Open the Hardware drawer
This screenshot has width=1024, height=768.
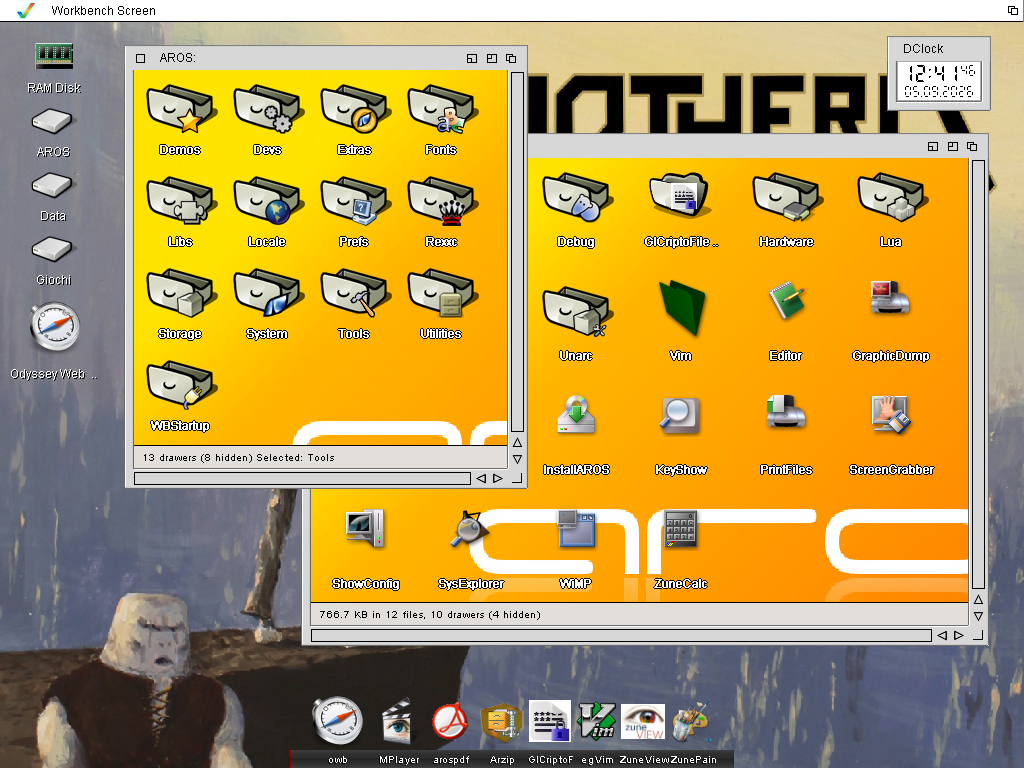[x=786, y=198]
